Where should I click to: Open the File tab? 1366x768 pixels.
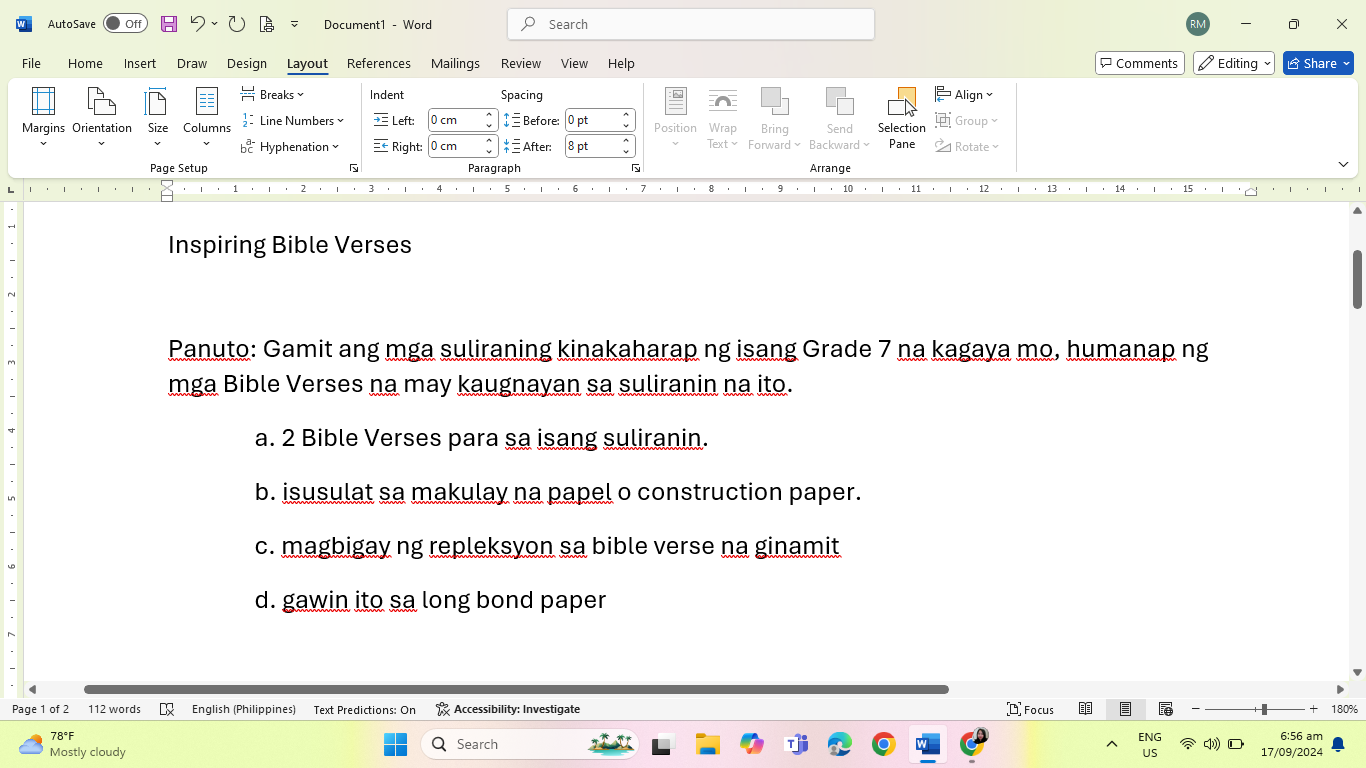pos(31,63)
